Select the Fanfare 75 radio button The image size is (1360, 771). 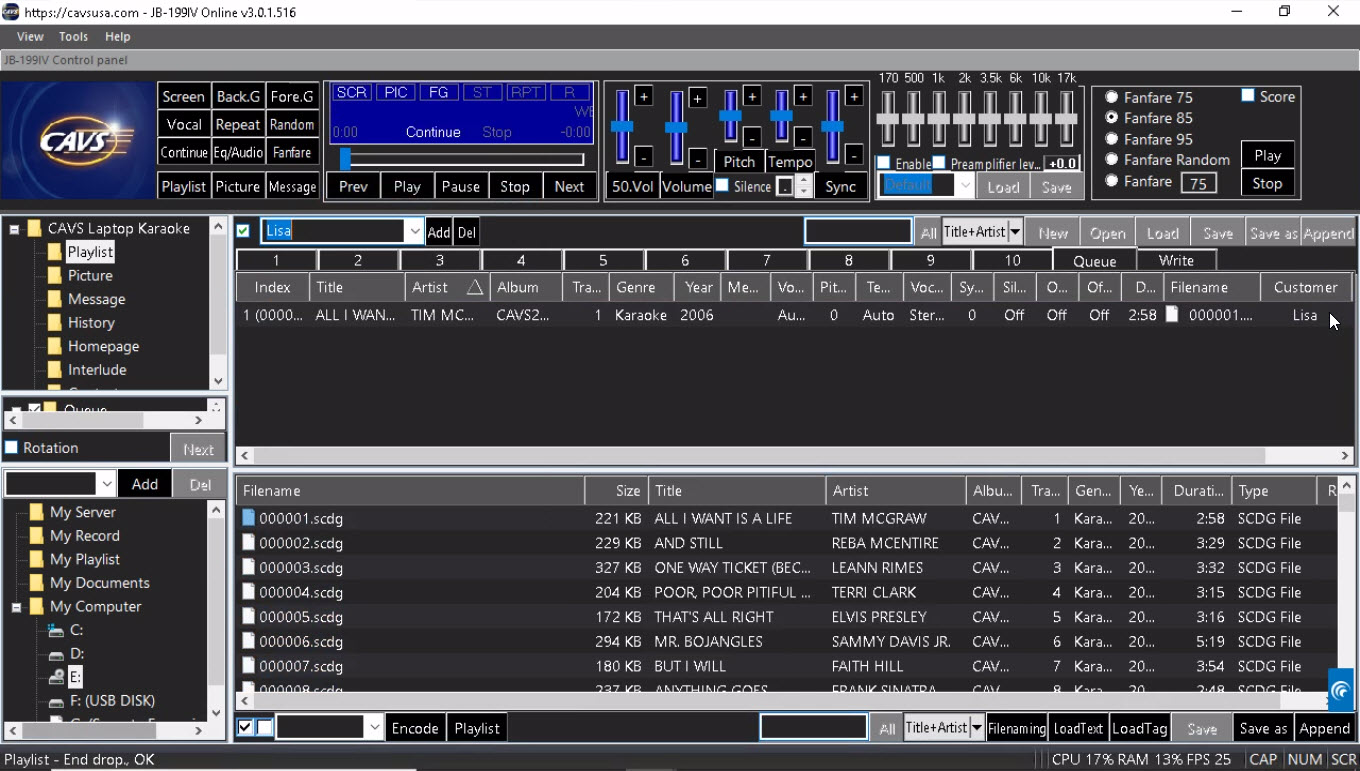pyautogui.click(x=1111, y=97)
